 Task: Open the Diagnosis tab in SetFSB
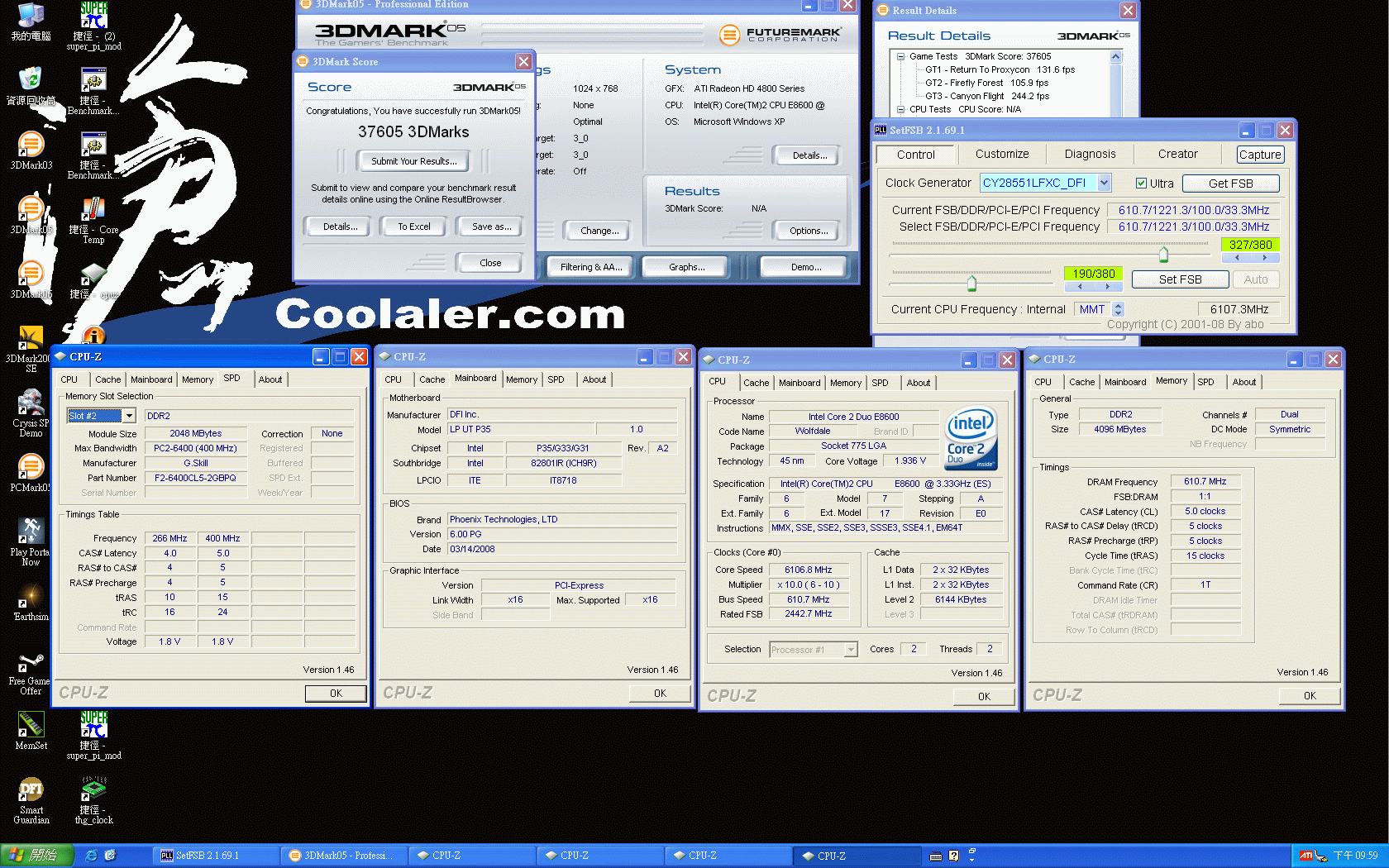[x=1090, y=155]
